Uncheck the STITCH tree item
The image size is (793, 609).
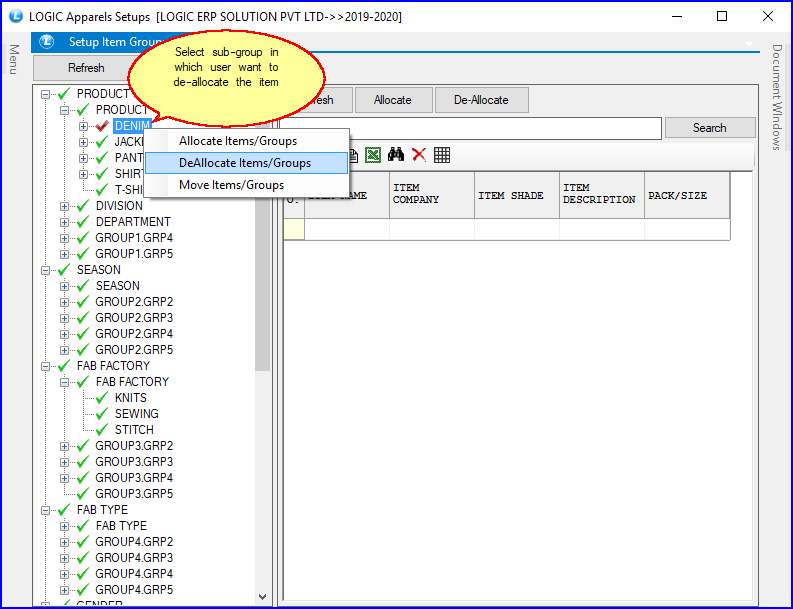tap(102, 430)
